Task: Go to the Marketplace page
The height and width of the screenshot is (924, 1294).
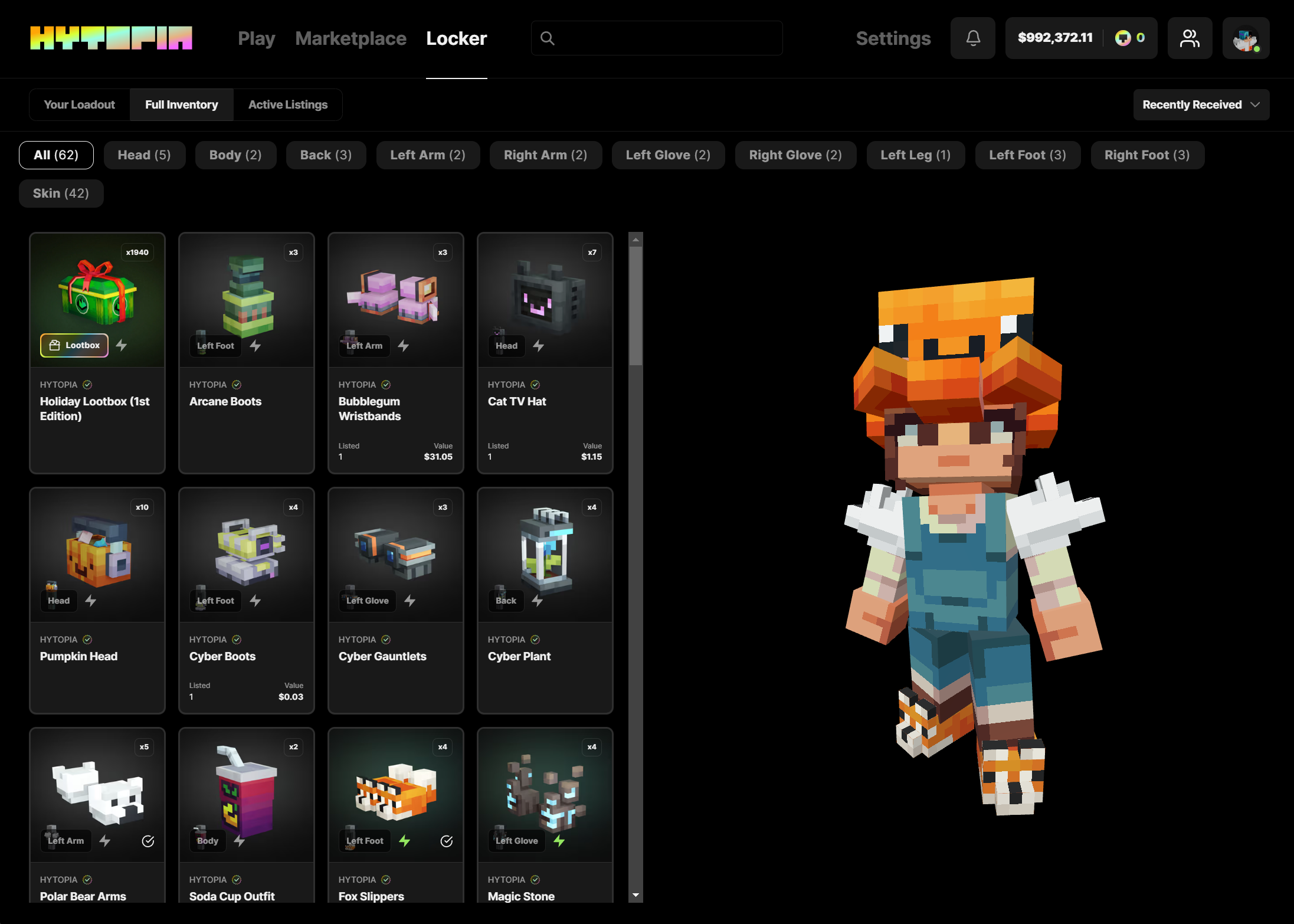Action: pyautogui.click(x=350, y=38)
